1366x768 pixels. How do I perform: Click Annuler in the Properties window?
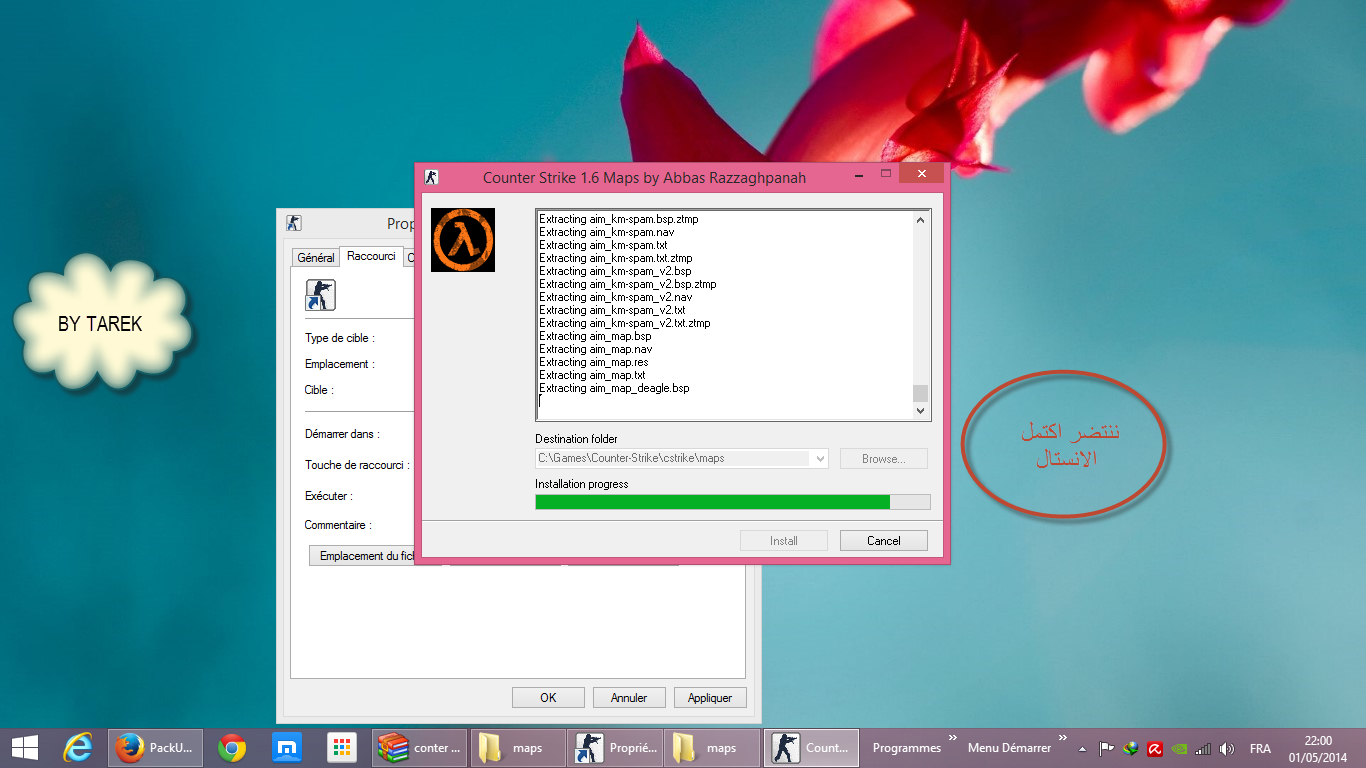tap(629, 698)
